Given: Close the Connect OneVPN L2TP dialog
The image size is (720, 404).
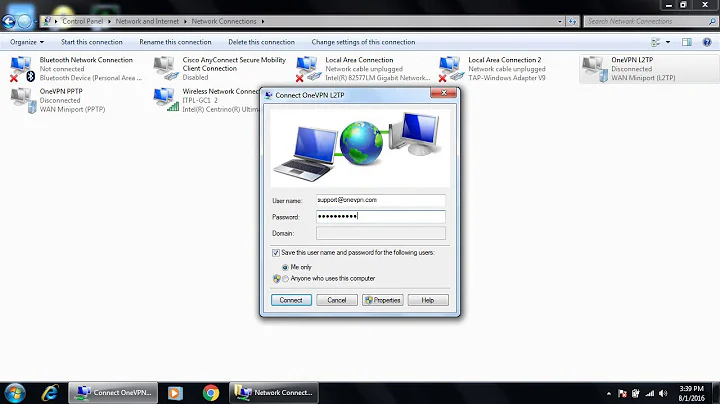Looking at the screenshot, I should tap(444, 93).
